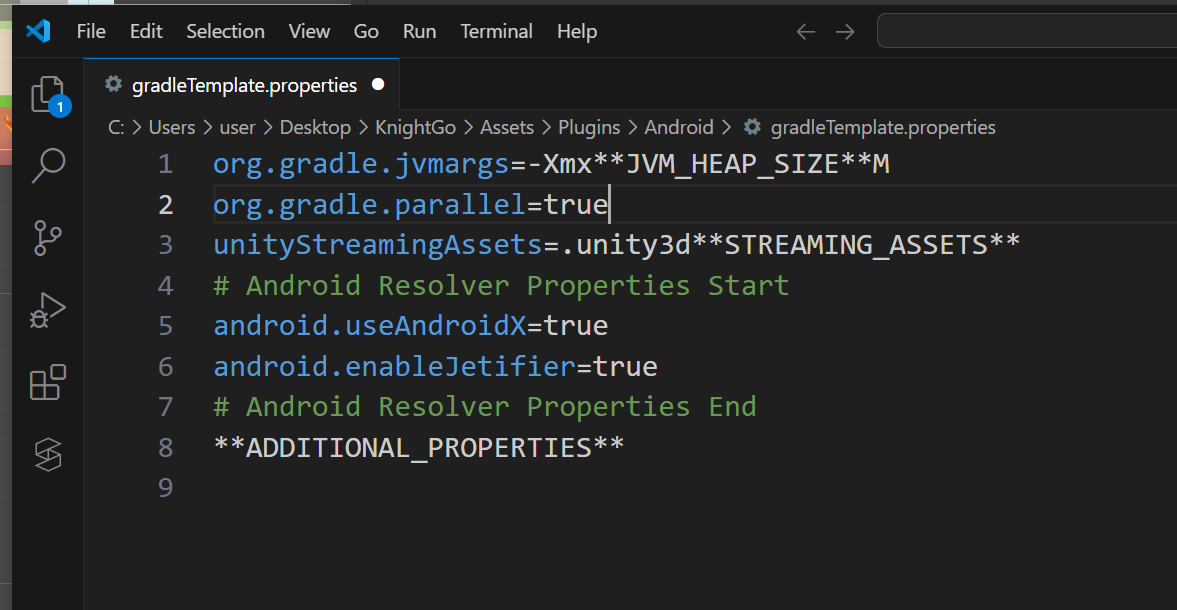Open the View menu
The image size is (1177, 610).
click(309, 32)
